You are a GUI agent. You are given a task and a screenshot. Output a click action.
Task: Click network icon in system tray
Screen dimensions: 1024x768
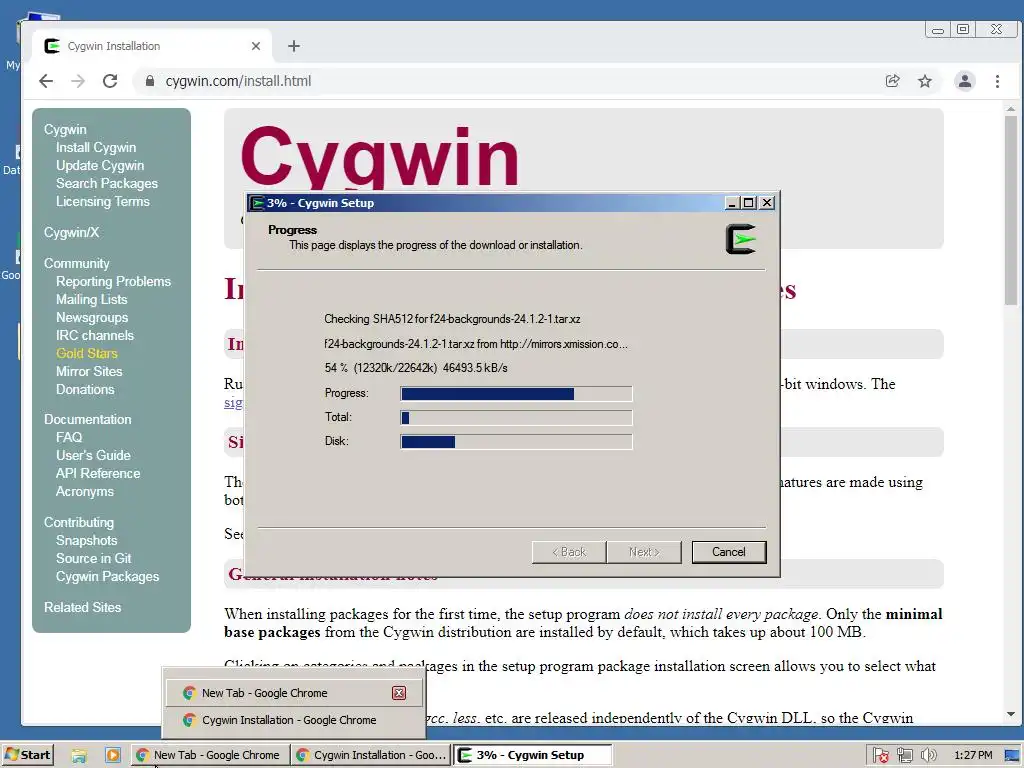[904, 756]
